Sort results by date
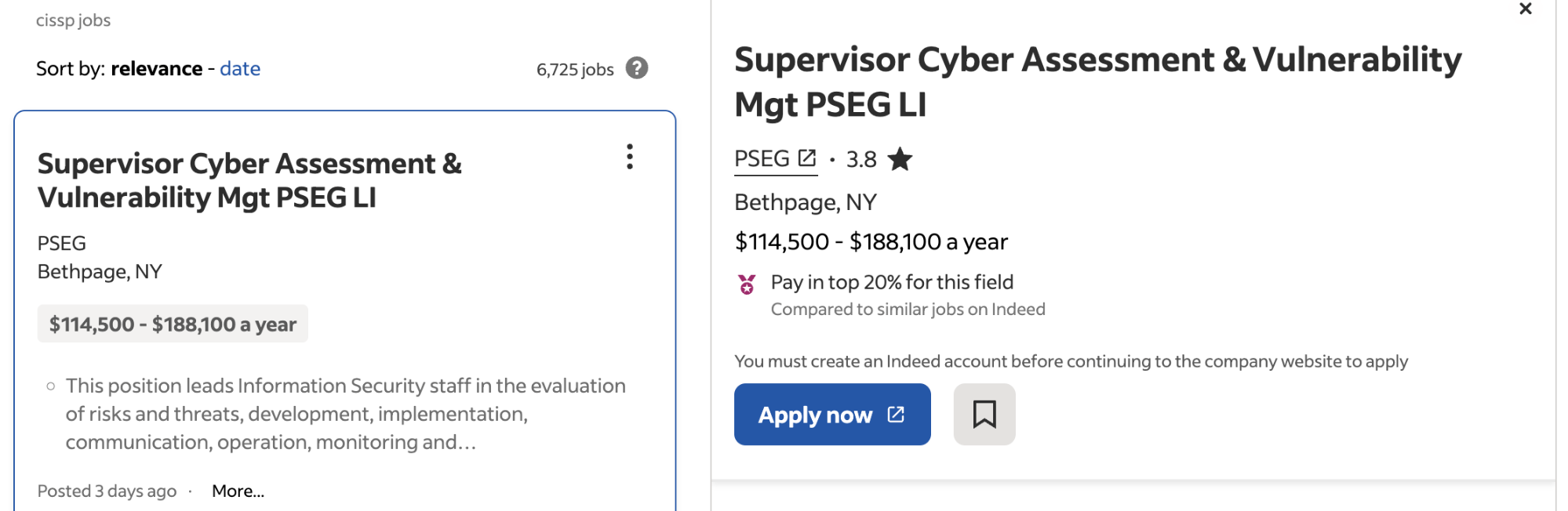 (240, 68)
